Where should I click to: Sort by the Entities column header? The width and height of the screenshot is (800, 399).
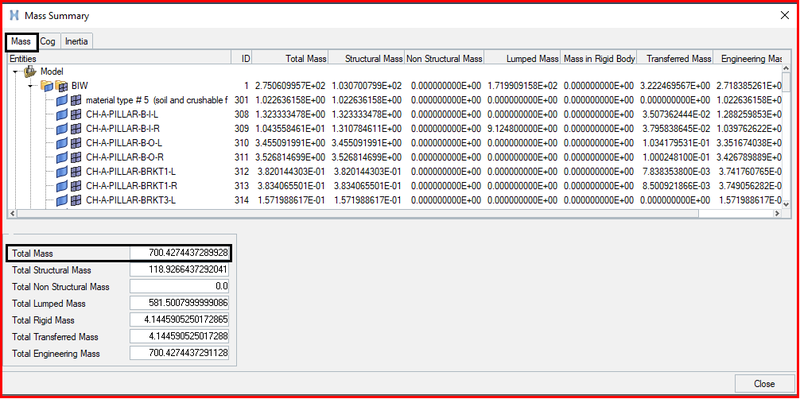[119, 59]
